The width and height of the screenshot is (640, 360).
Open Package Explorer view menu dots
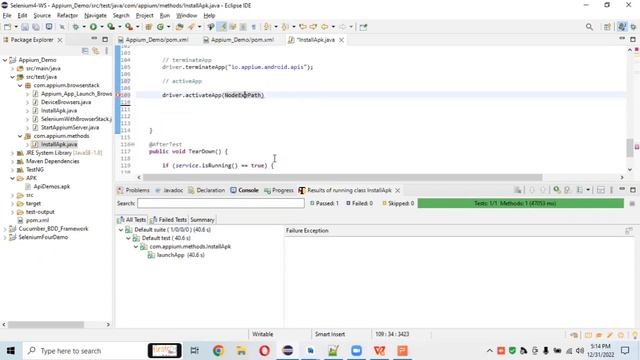[x=107, y=51]
